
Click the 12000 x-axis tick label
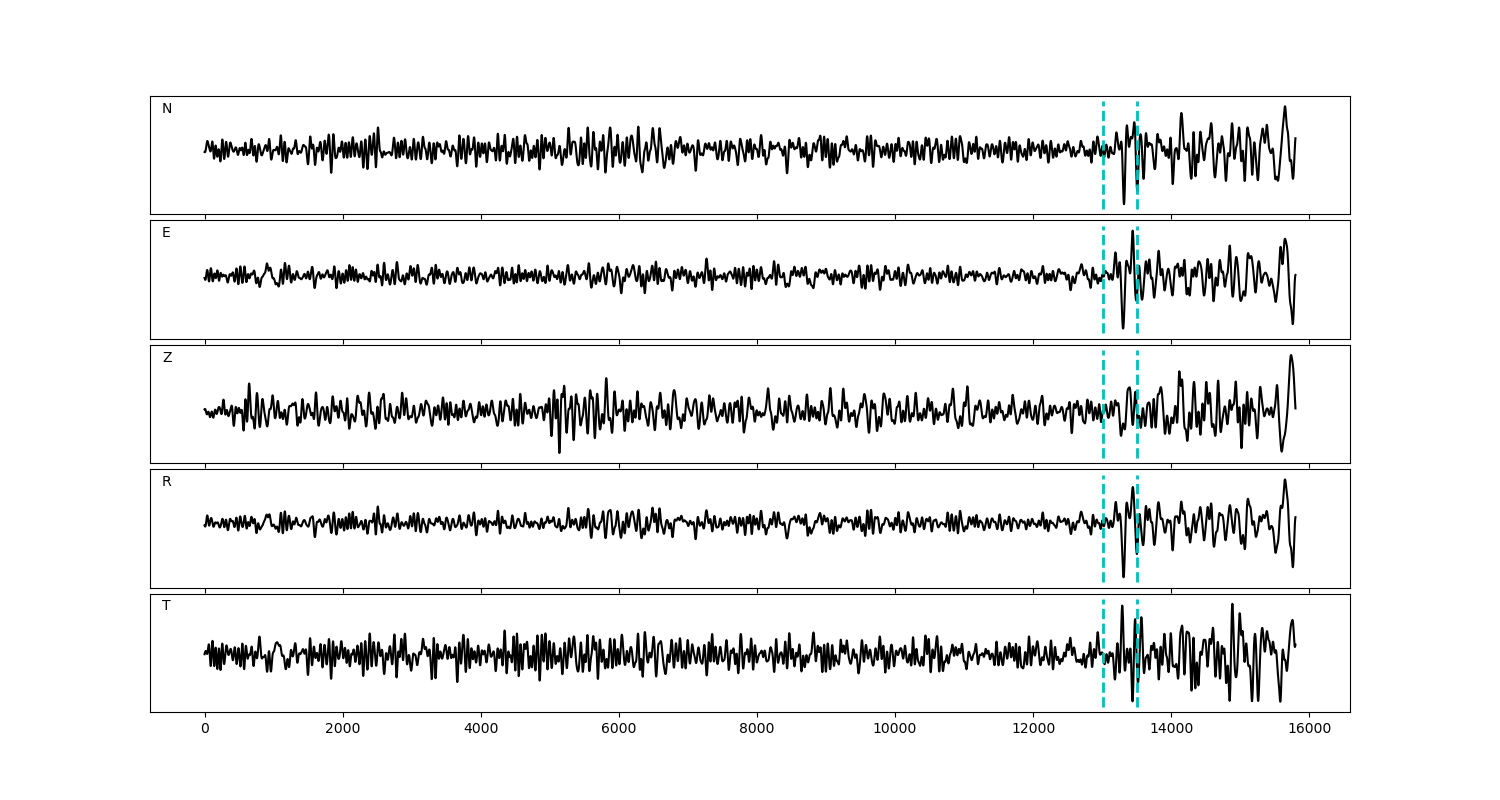pyautogui.click(x=1033, y=730)
